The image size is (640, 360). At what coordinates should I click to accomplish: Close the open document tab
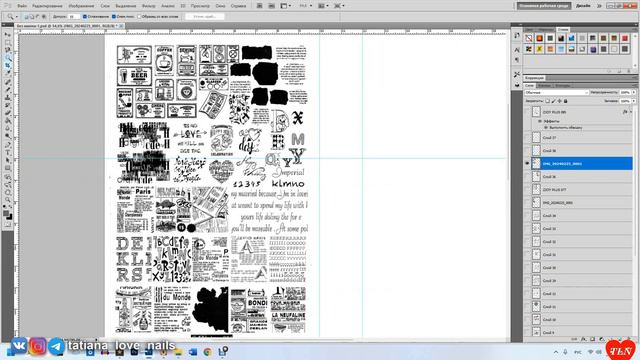120,26
